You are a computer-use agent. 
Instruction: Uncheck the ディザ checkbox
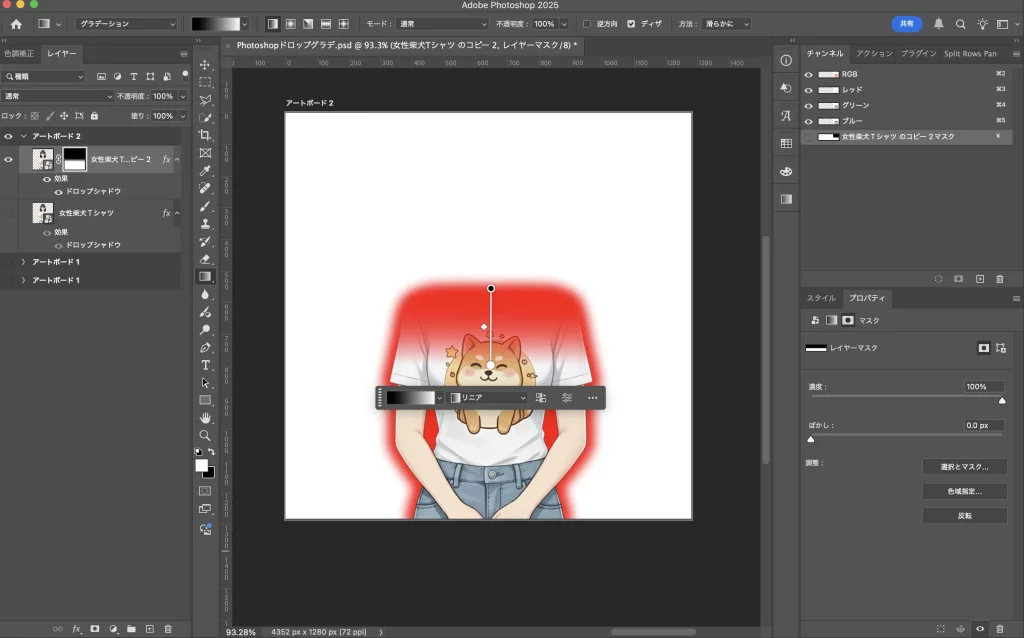(631, 23)
